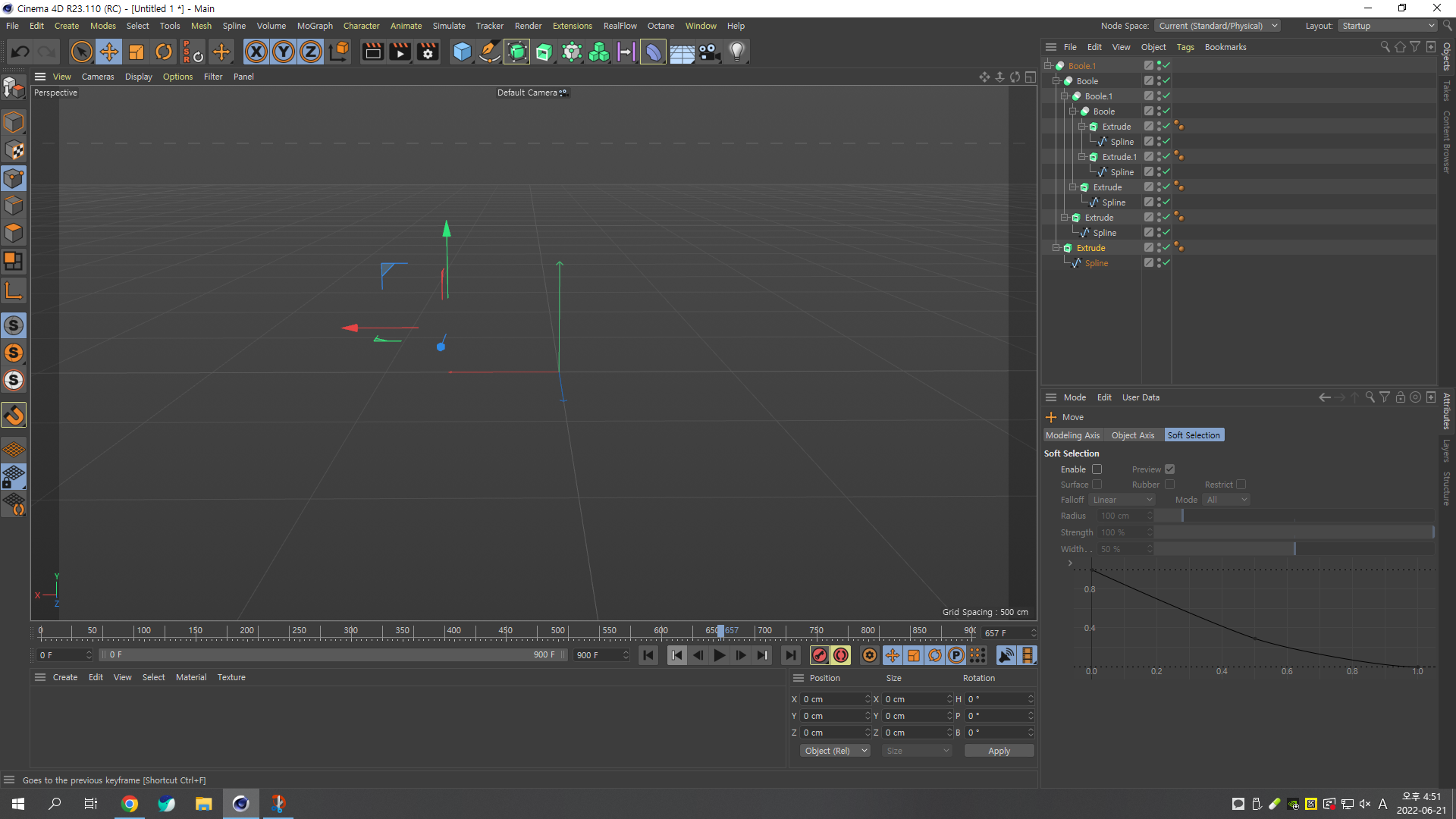Toggle Y axis lock

click(x=284, y=52)
